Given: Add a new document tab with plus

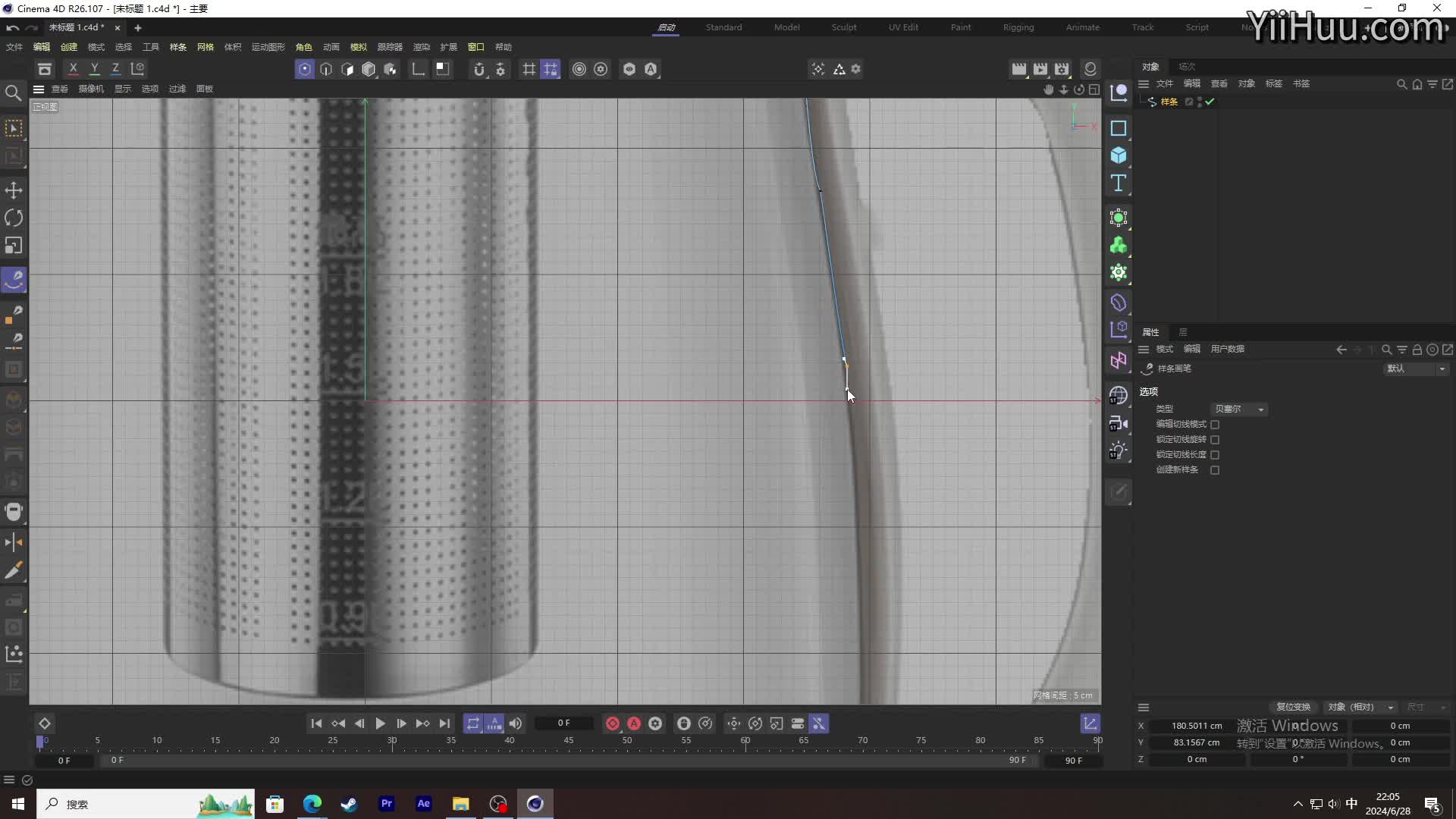Looking at the screenshot, I should pos(137,27).
